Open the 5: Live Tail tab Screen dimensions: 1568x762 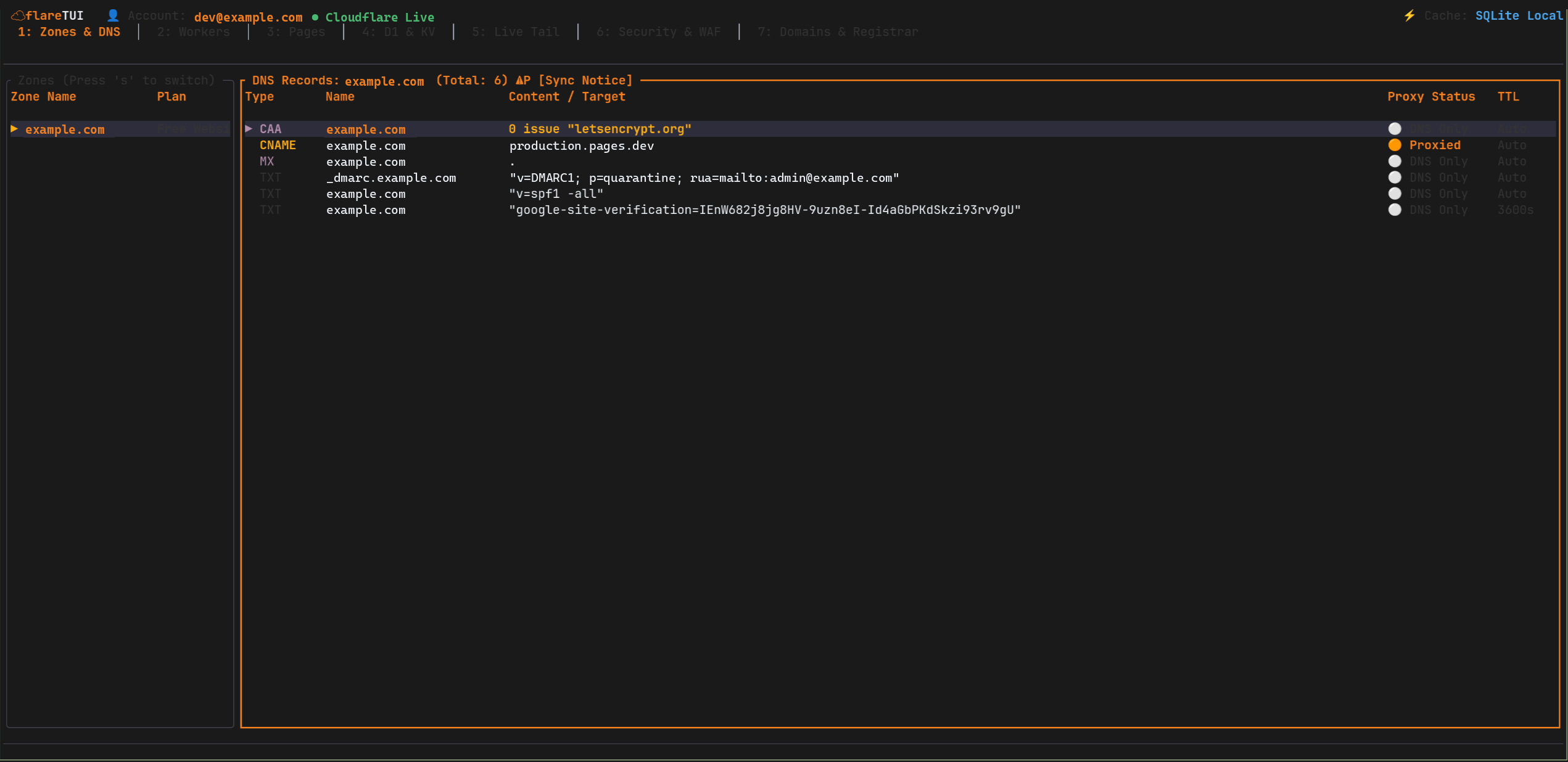[x=516, y=32]
